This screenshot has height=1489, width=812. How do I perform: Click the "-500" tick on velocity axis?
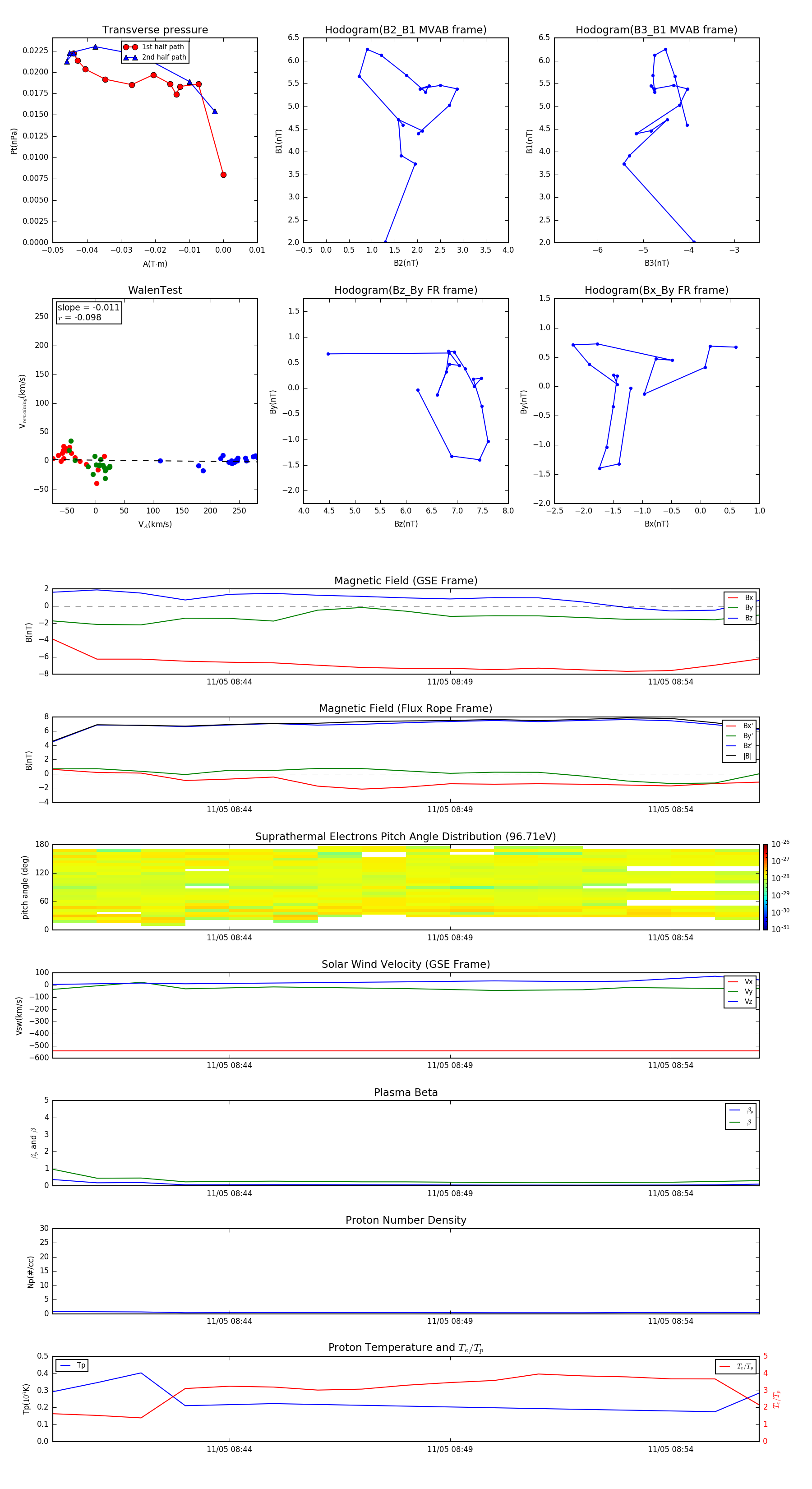38,1045
